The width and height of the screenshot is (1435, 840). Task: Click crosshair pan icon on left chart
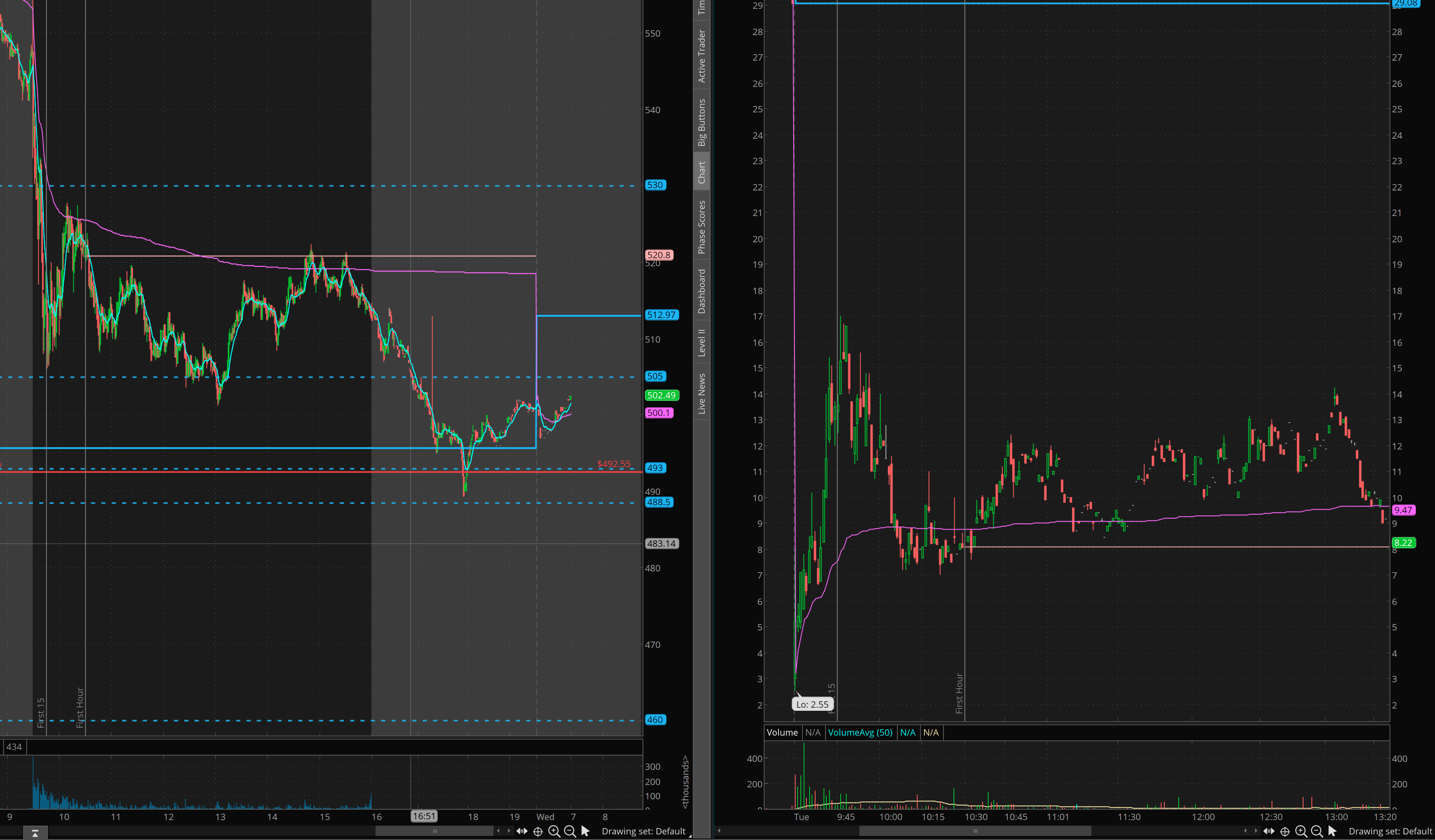pos(538,832)
